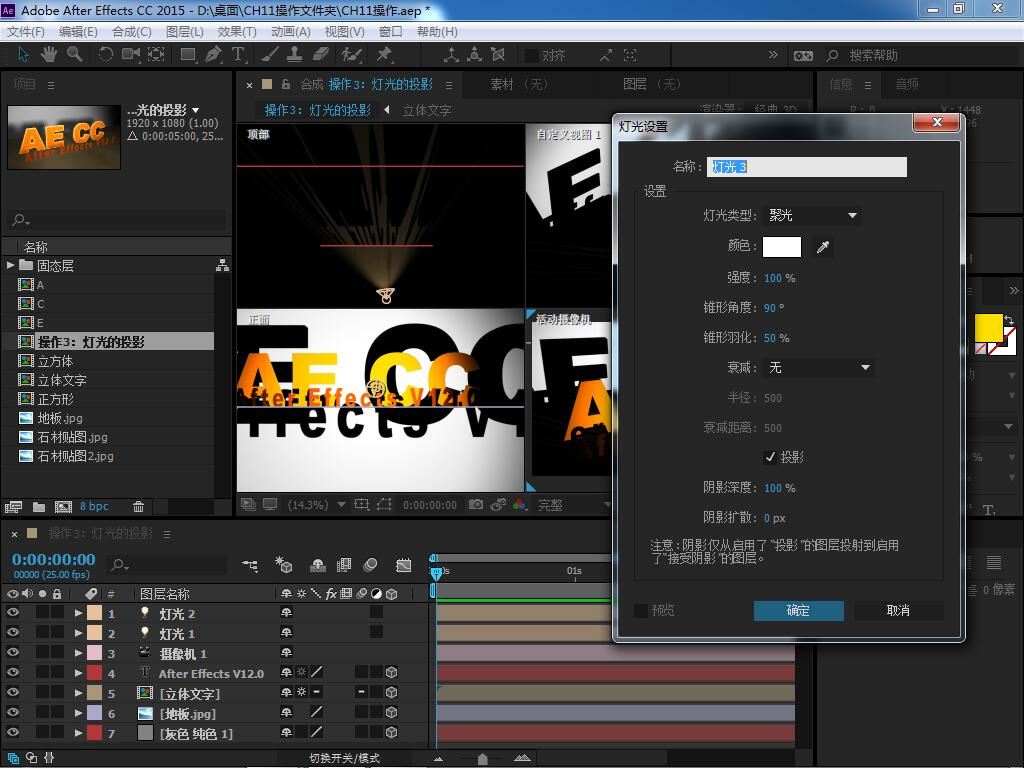Click the delete trash icon in Project panel

(138, 506)
